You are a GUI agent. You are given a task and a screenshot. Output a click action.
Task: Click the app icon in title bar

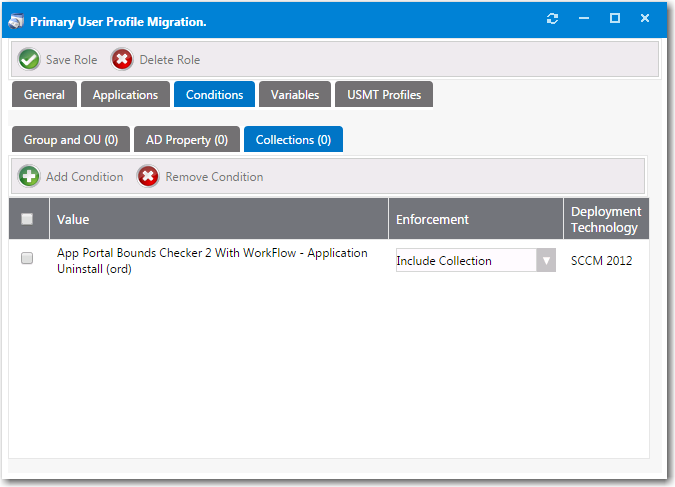(x=16, y=20)
